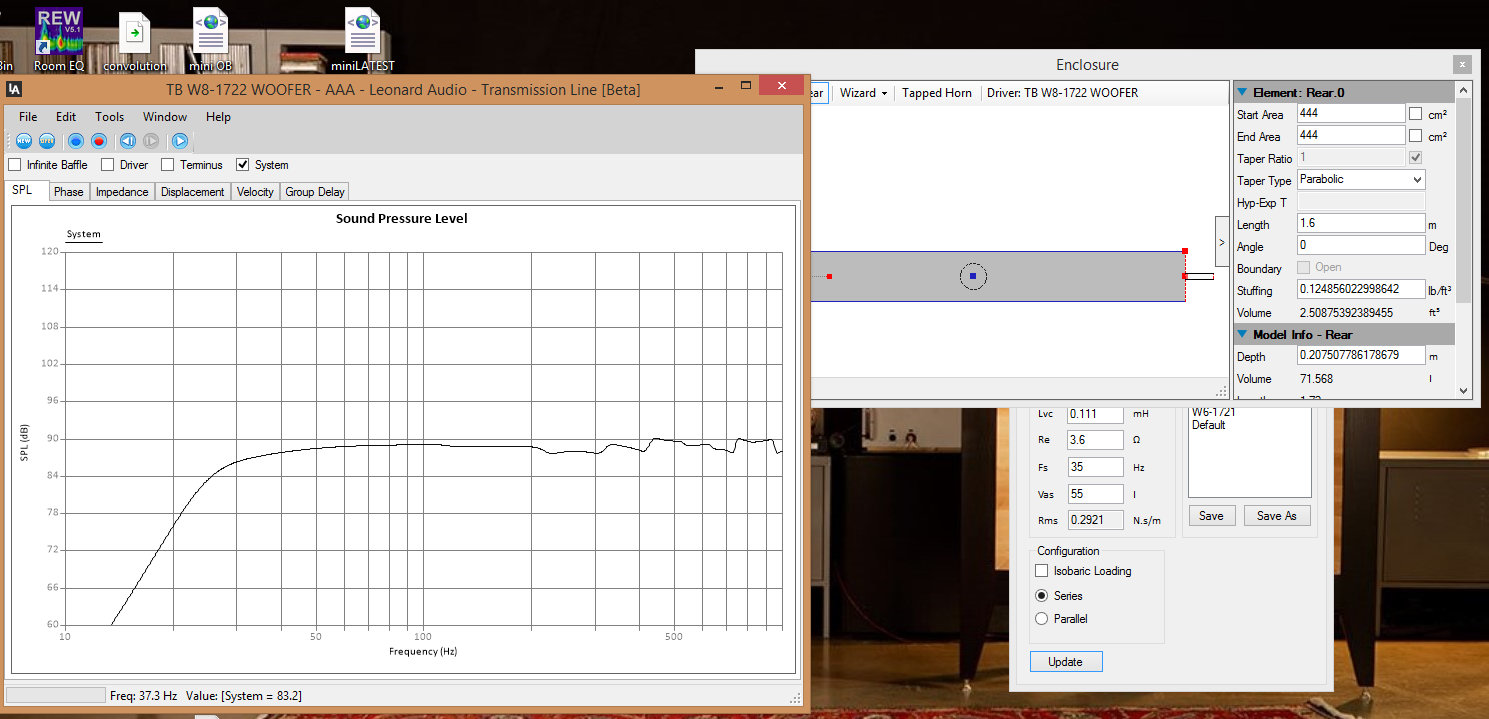The image size is (1489, 719).
Task: Select the mini OB desktop file
Action: [x=210, y=40]
